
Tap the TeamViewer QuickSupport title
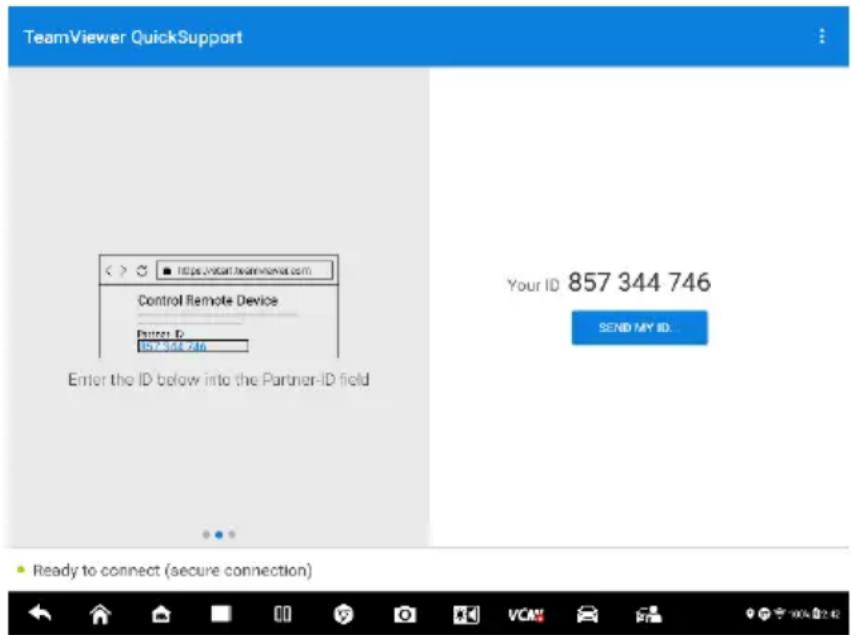[133, 37]
